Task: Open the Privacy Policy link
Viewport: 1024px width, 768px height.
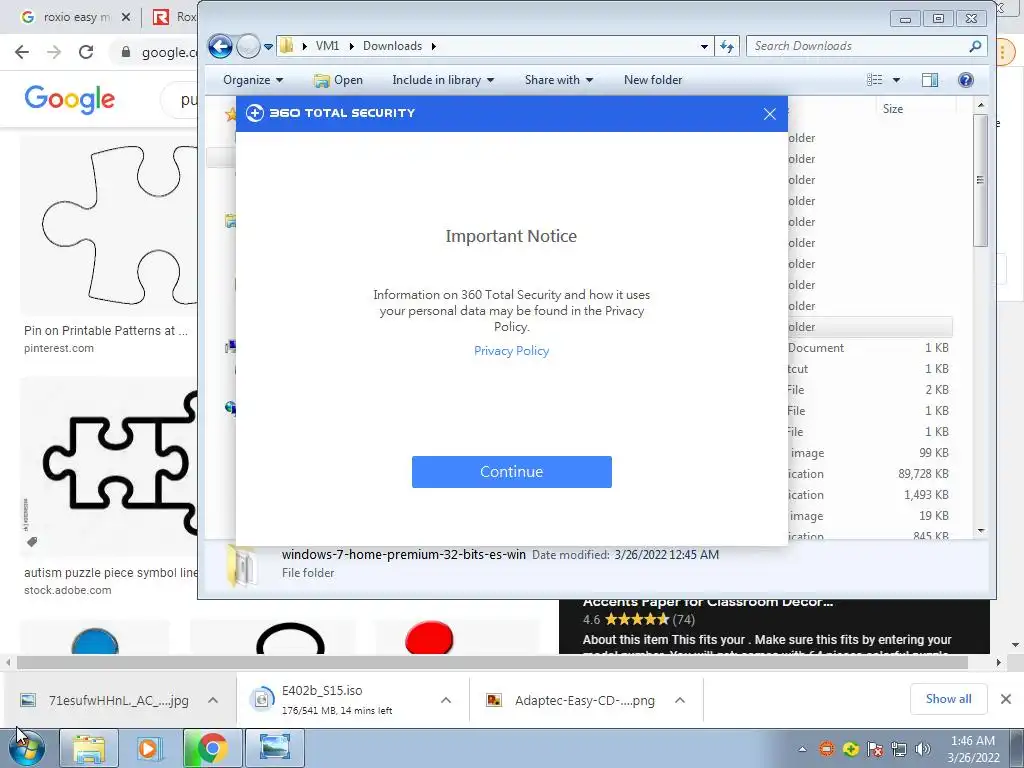Action: coord(511,351)
